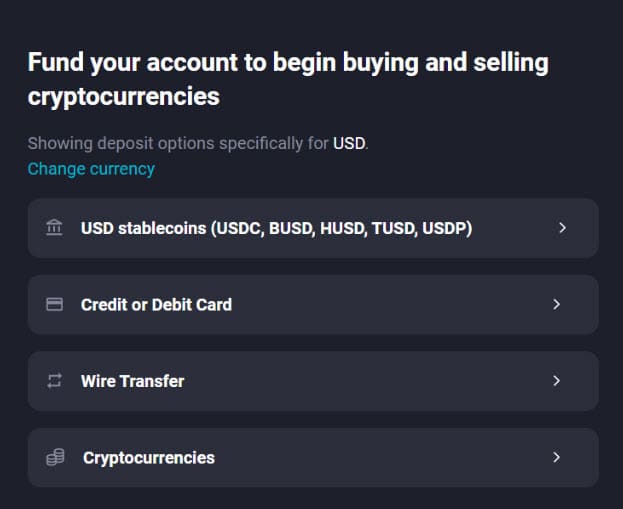Click the highlighted USD currency text

pos(350,144)
